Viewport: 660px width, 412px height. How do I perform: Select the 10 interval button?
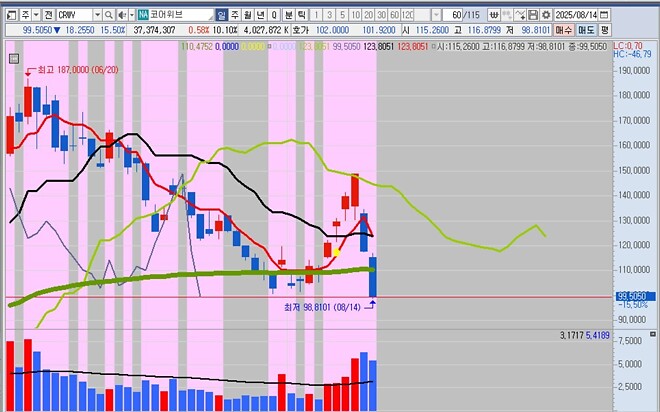coord(355,15)
